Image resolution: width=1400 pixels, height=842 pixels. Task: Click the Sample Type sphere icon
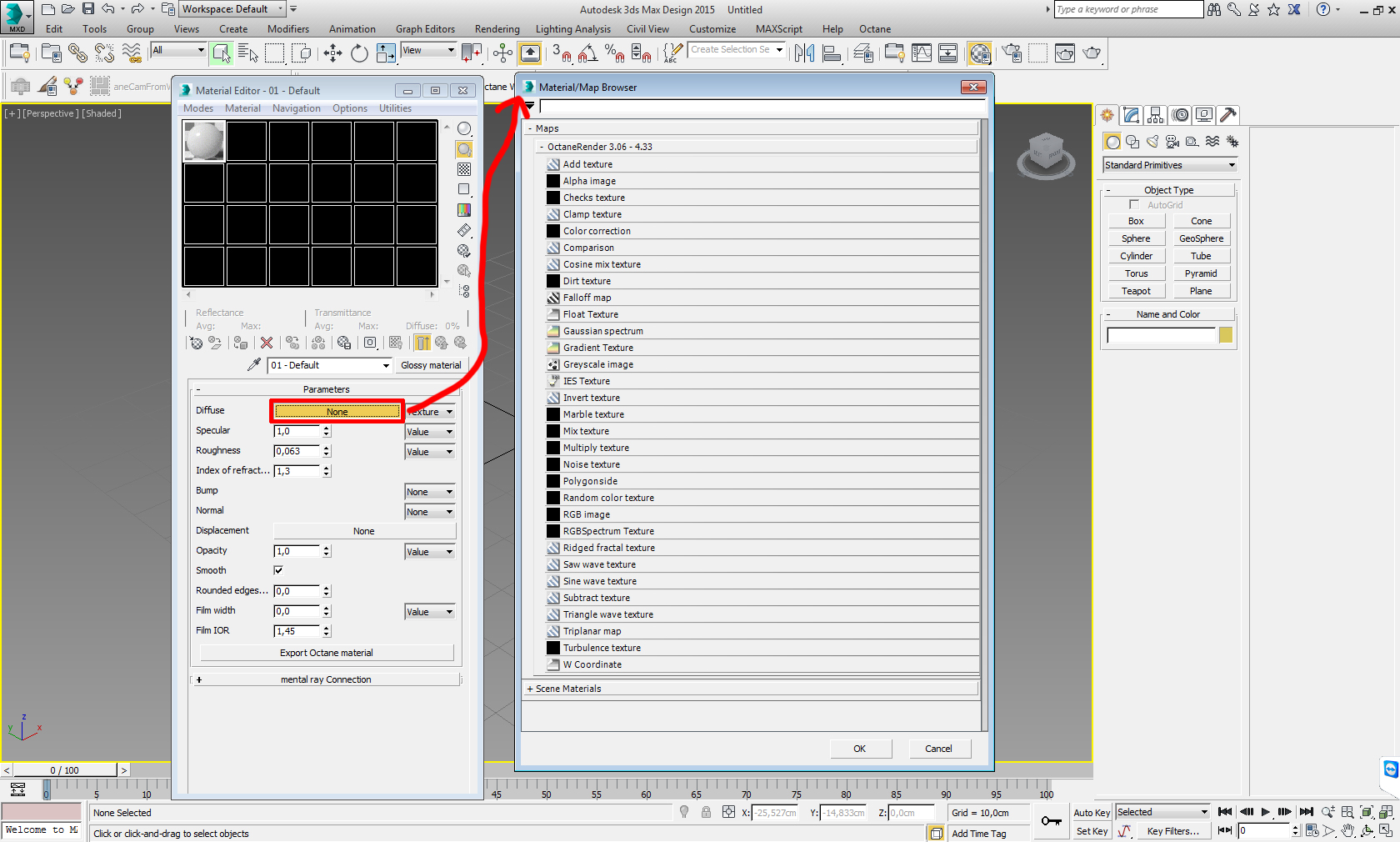[x=464, y=128]
